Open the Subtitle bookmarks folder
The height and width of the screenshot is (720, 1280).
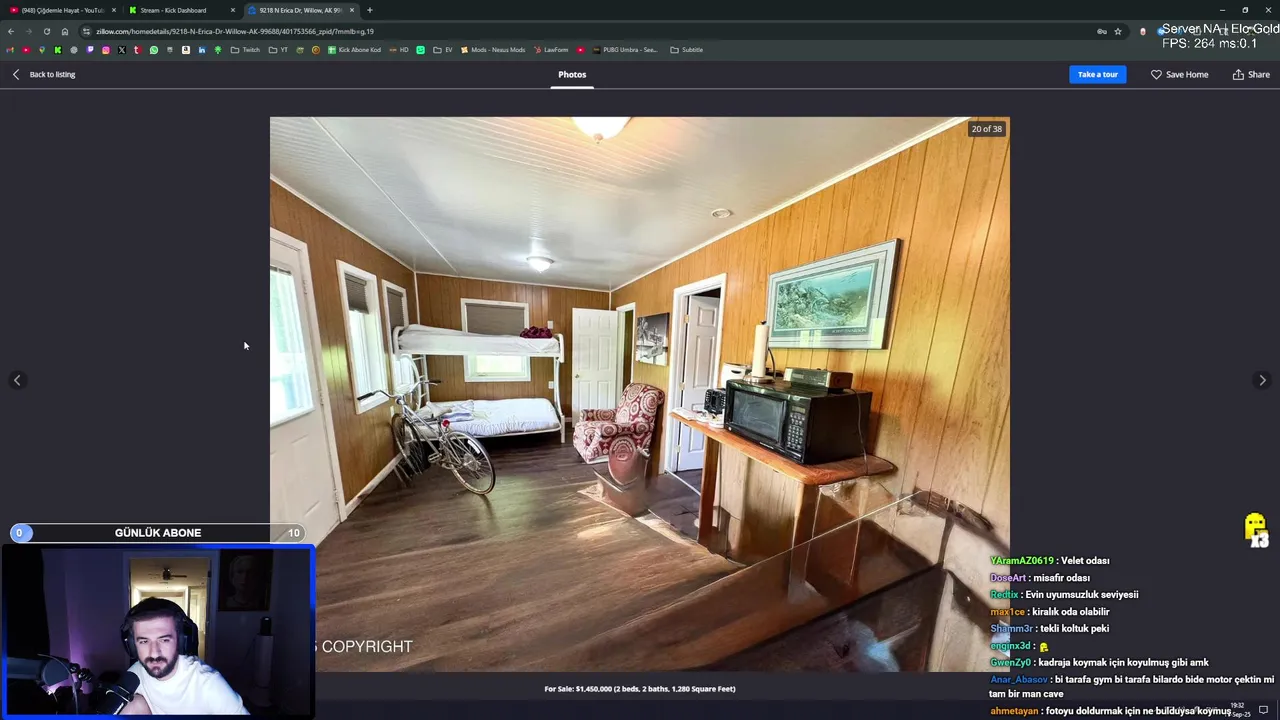coord(687,49)
